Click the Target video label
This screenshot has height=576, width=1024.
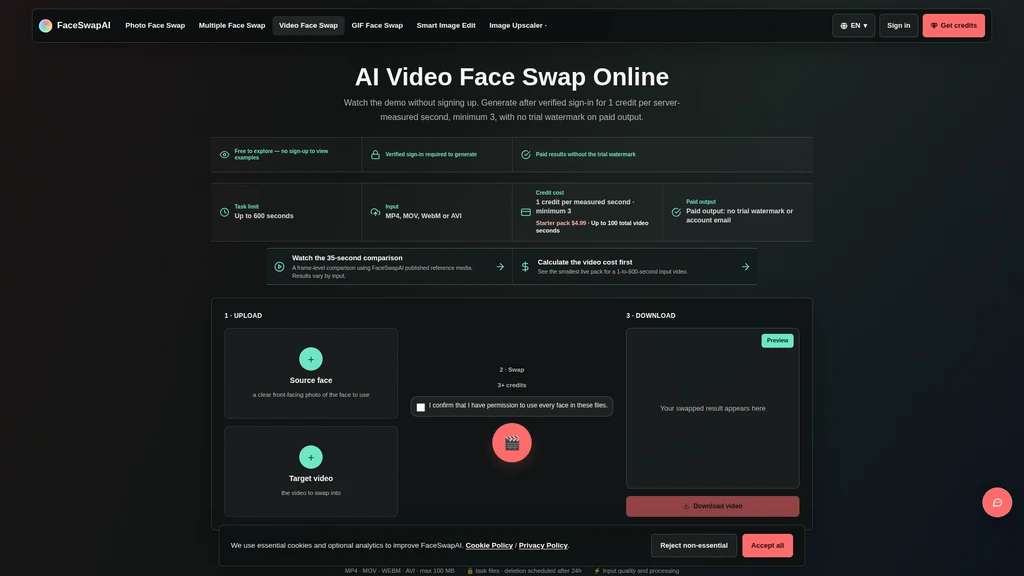pos(311,478)
